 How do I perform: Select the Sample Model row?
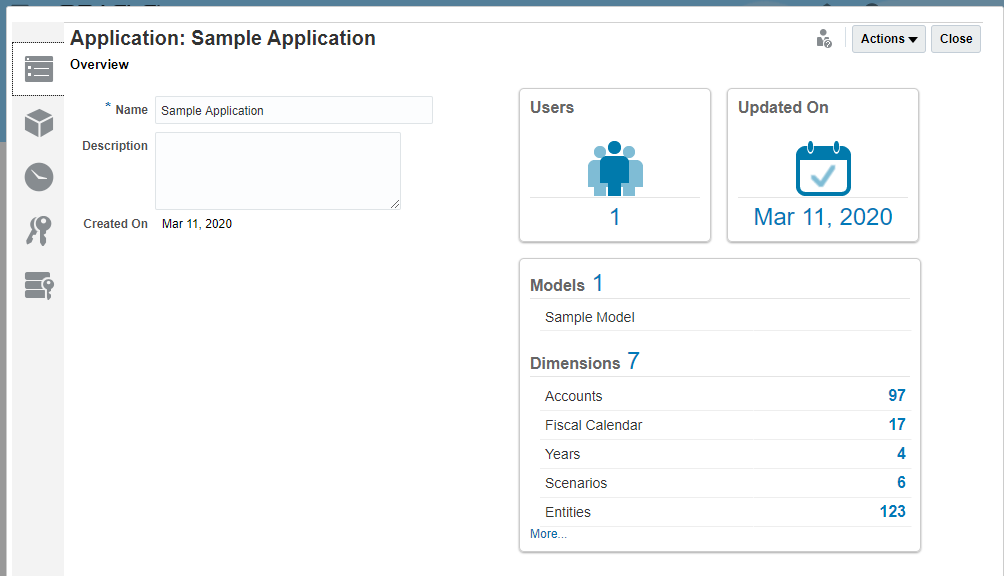[725, 317]
